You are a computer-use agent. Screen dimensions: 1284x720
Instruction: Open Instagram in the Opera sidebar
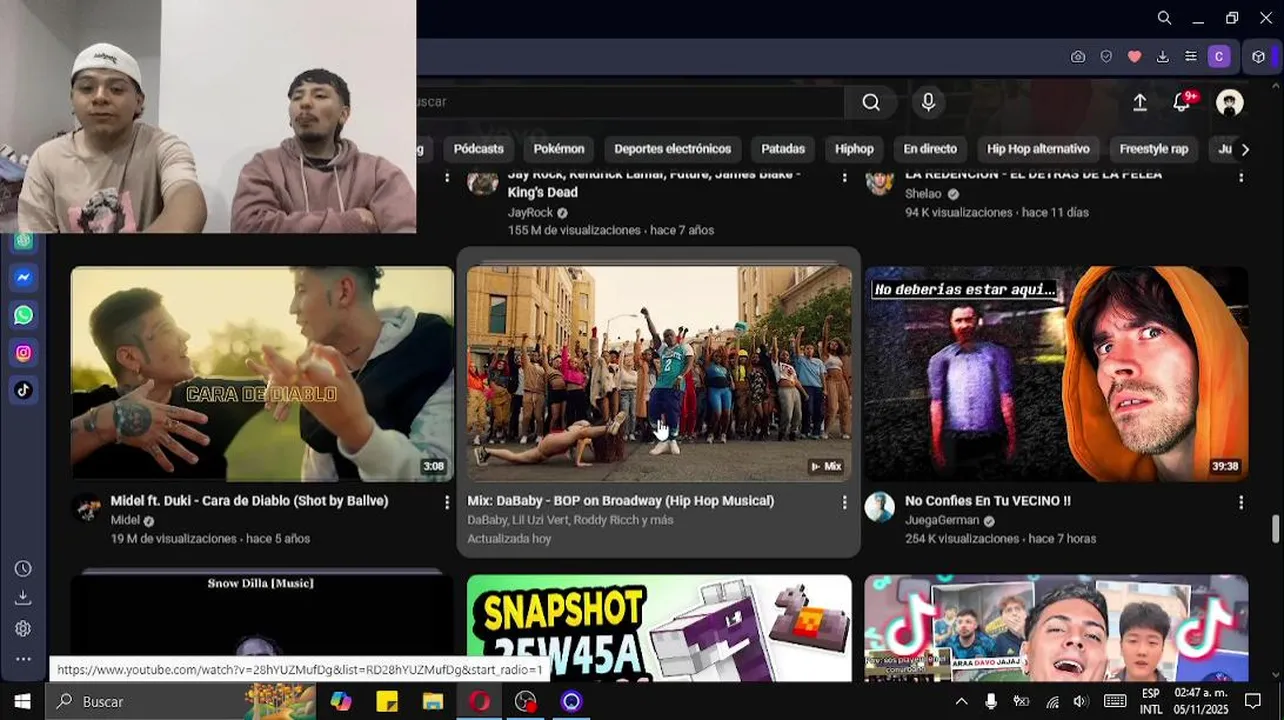click(x=24, y=352)
